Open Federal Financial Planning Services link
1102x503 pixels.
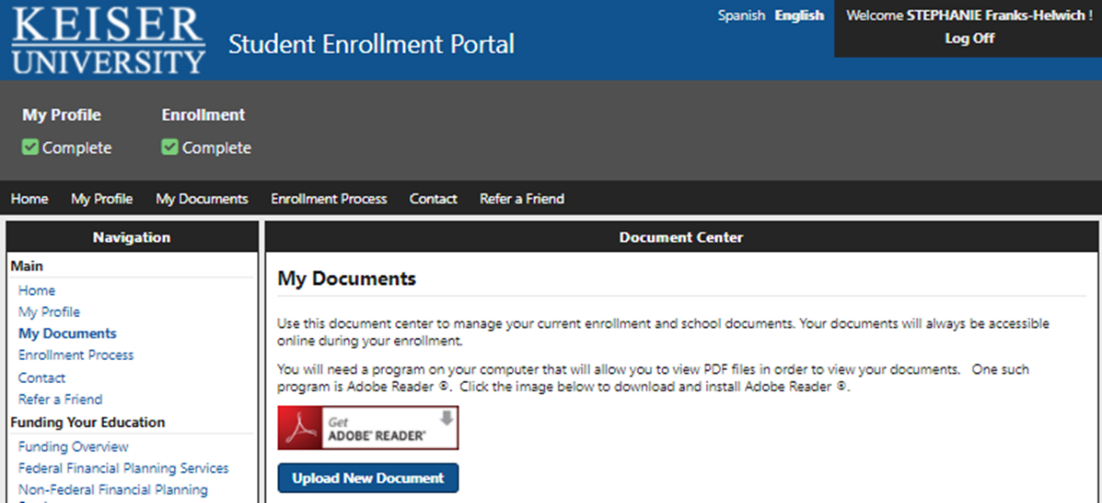point(123,468)
